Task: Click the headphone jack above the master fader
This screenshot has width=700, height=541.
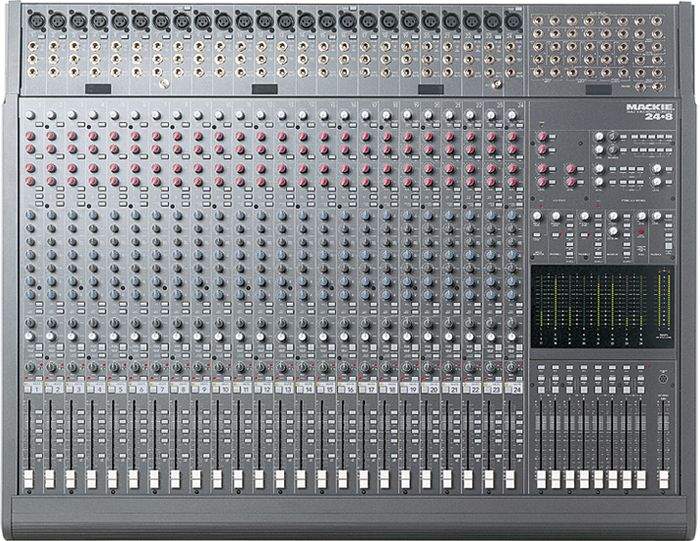Action: [664, 378]
